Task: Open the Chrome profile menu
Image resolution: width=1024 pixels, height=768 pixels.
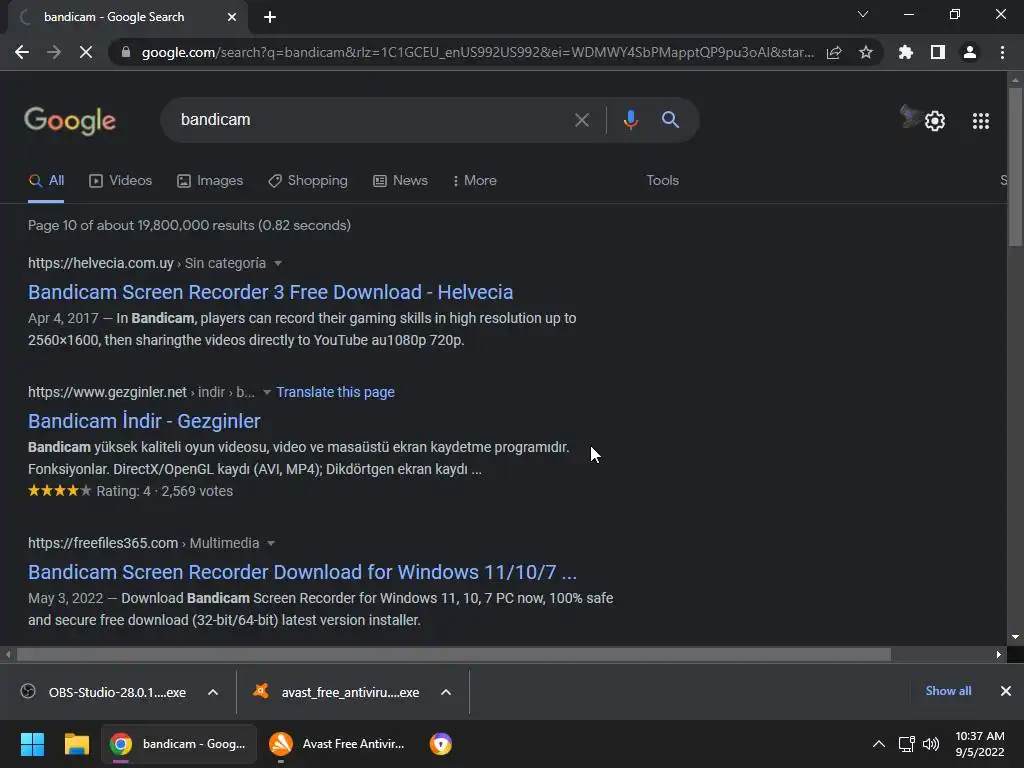Action: tap(970, 52)
